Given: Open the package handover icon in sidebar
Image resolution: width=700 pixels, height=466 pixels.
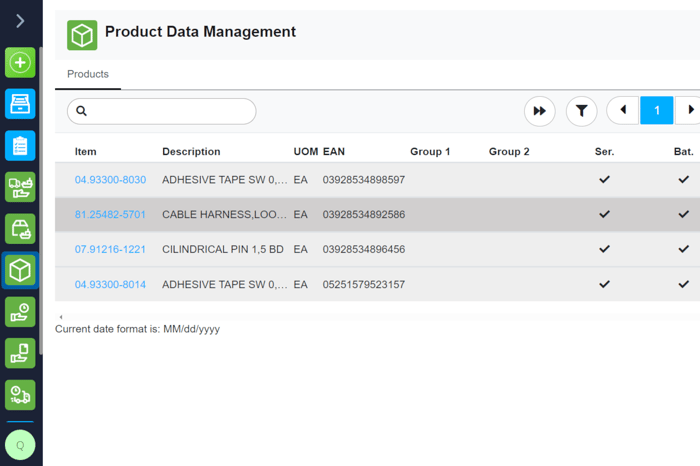Looking at the screenshot, I should pos(20,229).
